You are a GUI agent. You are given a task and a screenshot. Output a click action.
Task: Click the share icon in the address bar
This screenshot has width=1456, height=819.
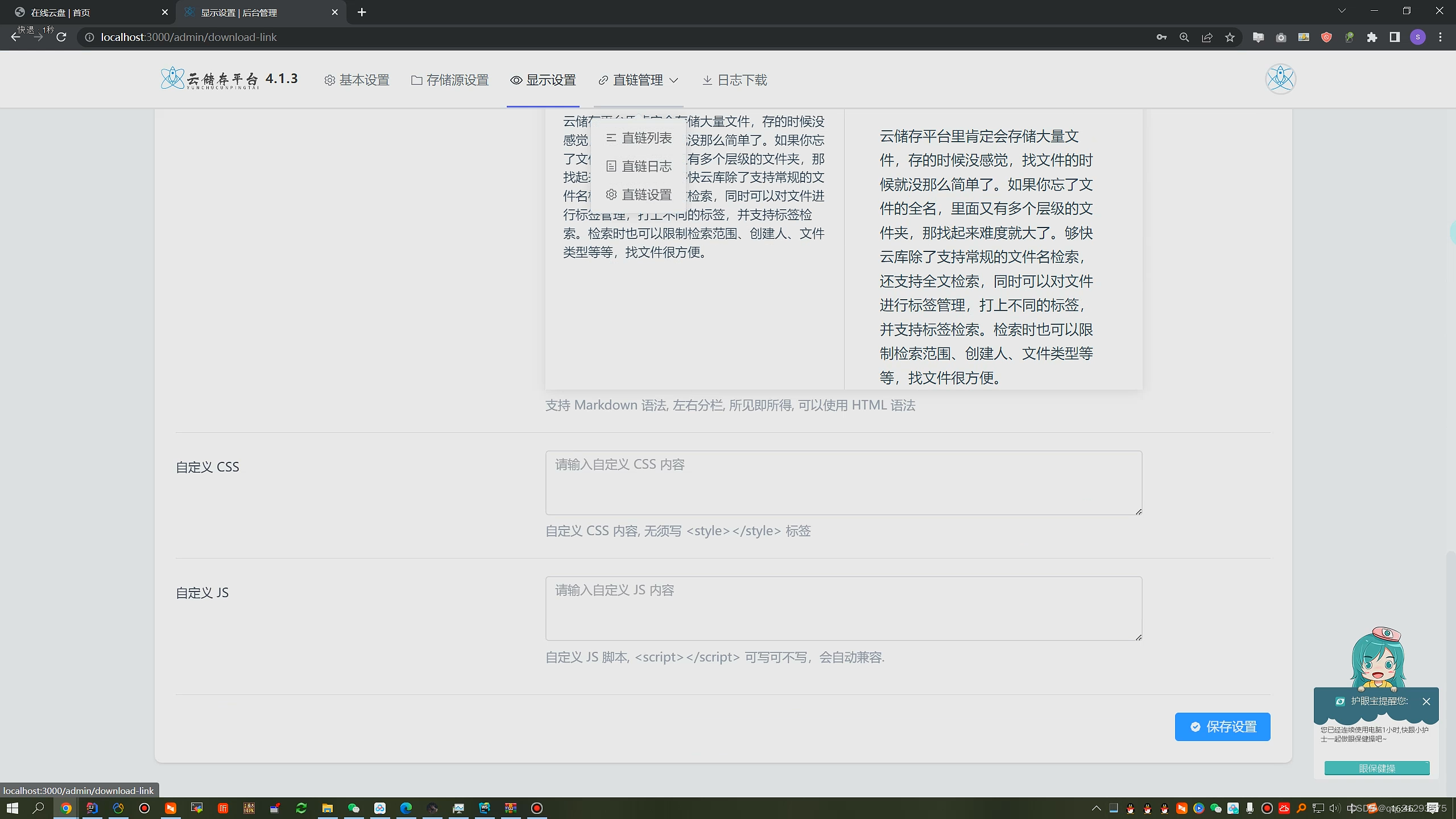tap(1207, 37)
